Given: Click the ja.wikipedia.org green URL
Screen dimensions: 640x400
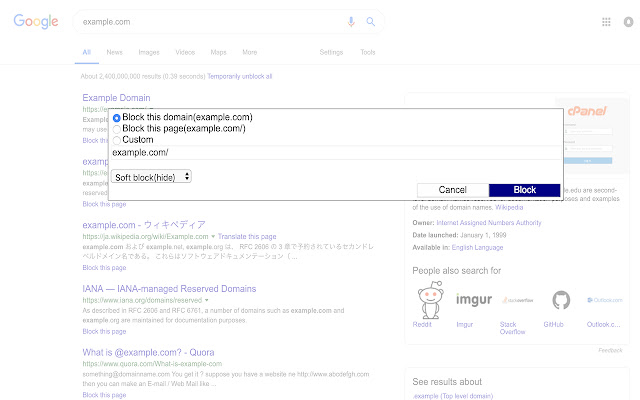Looking at the screenshot, I should [x=145, y=236].
